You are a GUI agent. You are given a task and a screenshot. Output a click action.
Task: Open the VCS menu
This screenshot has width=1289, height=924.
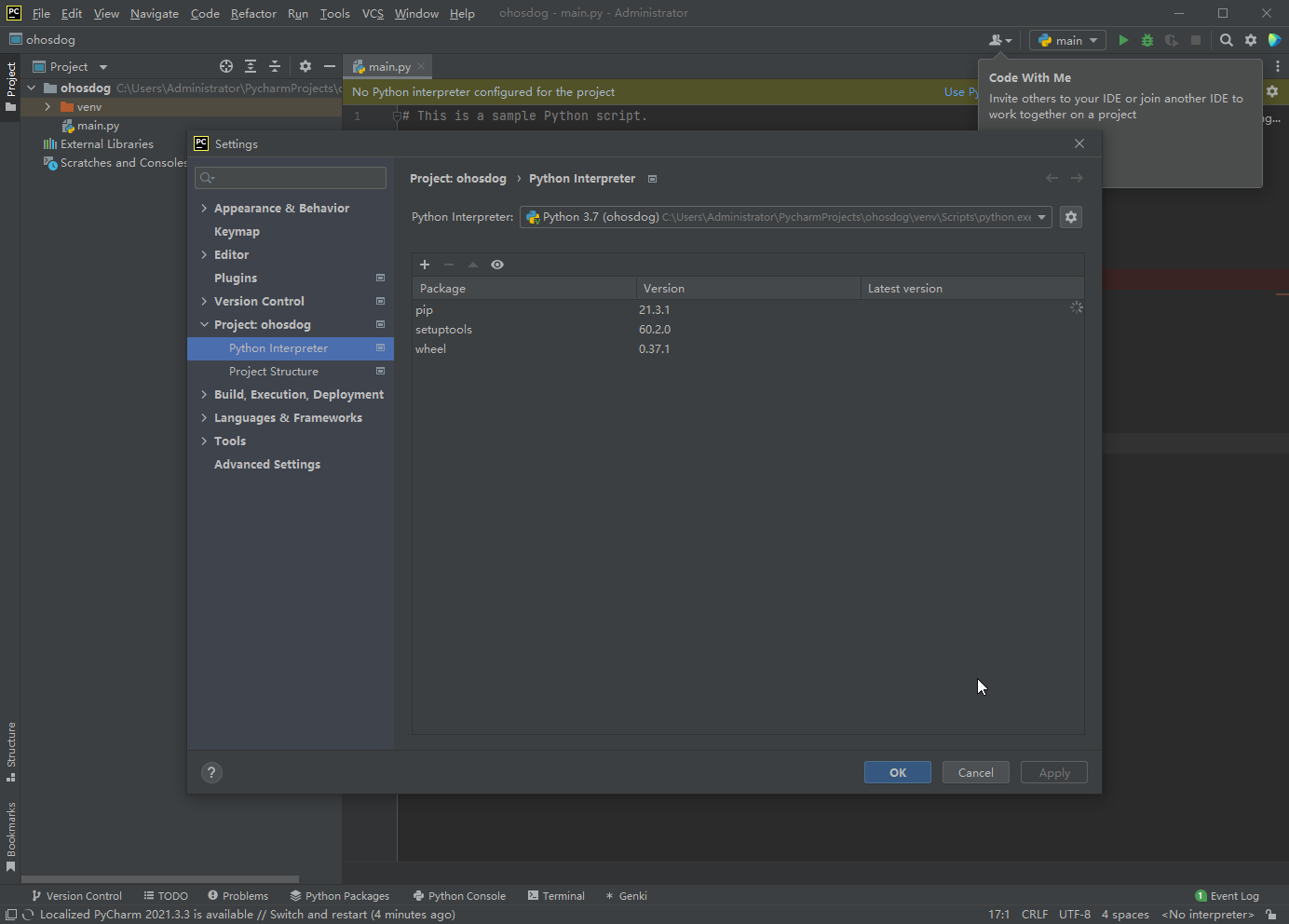point(373,13)
